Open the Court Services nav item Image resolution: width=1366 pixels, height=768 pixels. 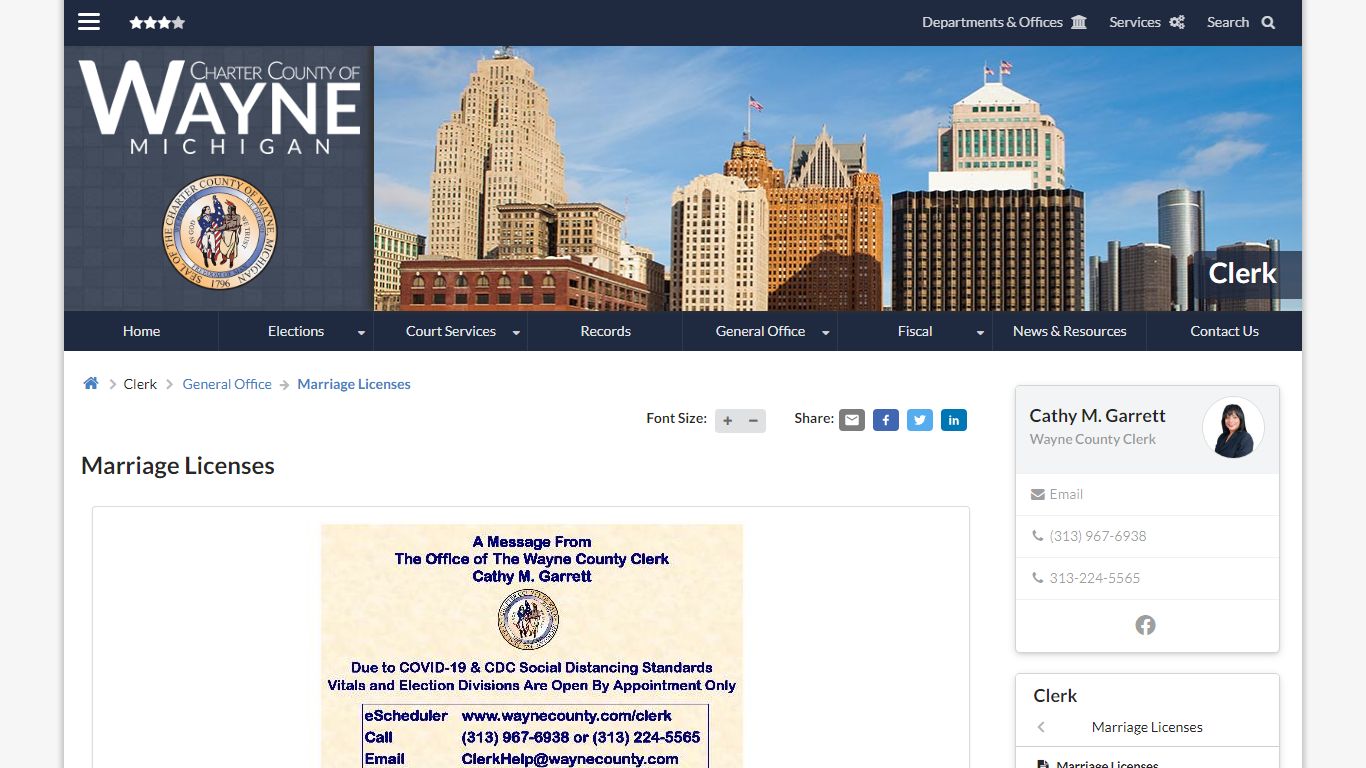451,331
